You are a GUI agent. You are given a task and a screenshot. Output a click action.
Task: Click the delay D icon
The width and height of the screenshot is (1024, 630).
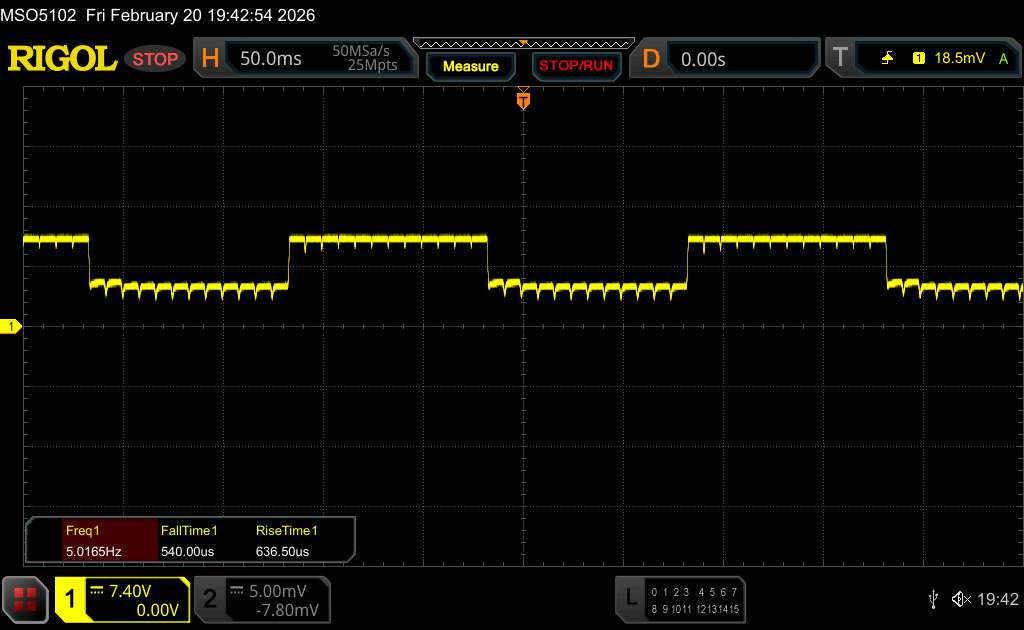651,59
